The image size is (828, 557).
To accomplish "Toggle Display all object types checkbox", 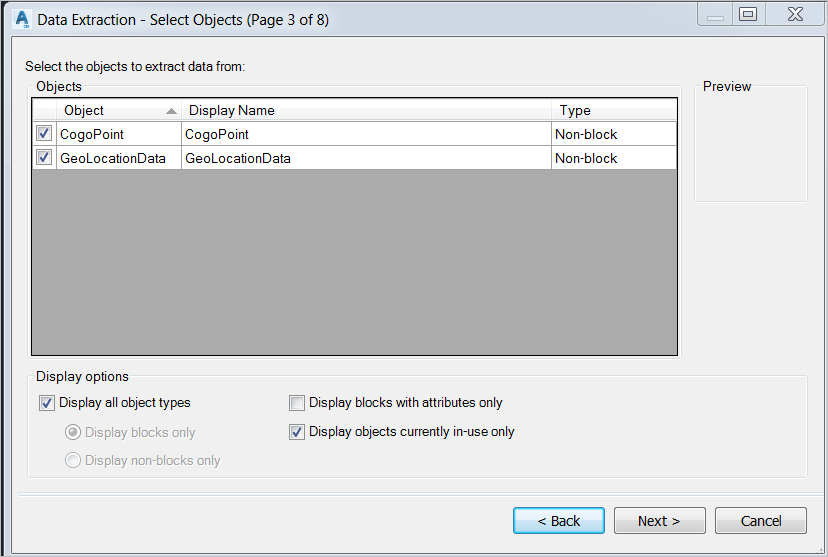I will tap(46, 403).
